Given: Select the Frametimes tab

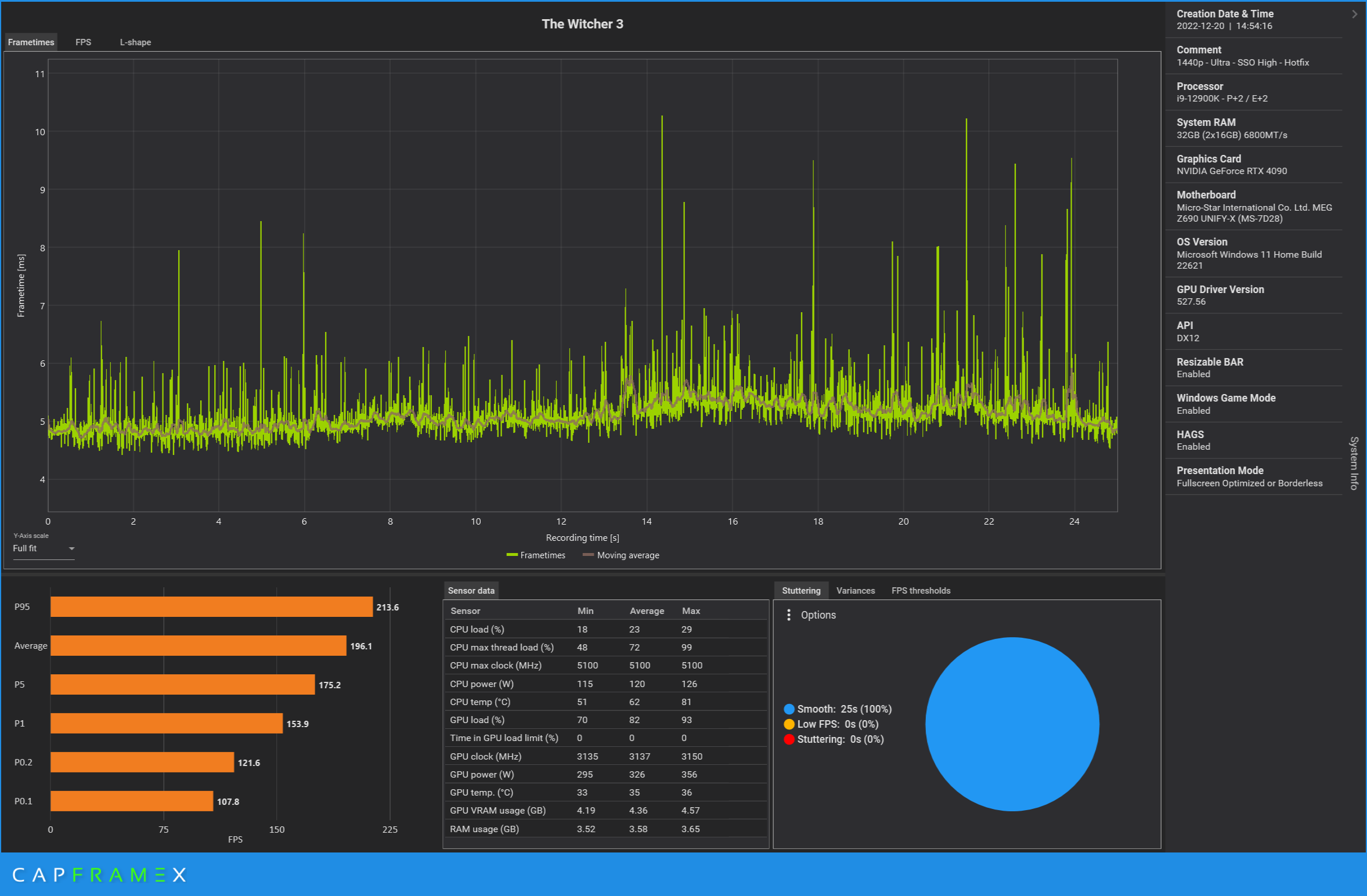Looking at the screenshot, I should (31, 42).
